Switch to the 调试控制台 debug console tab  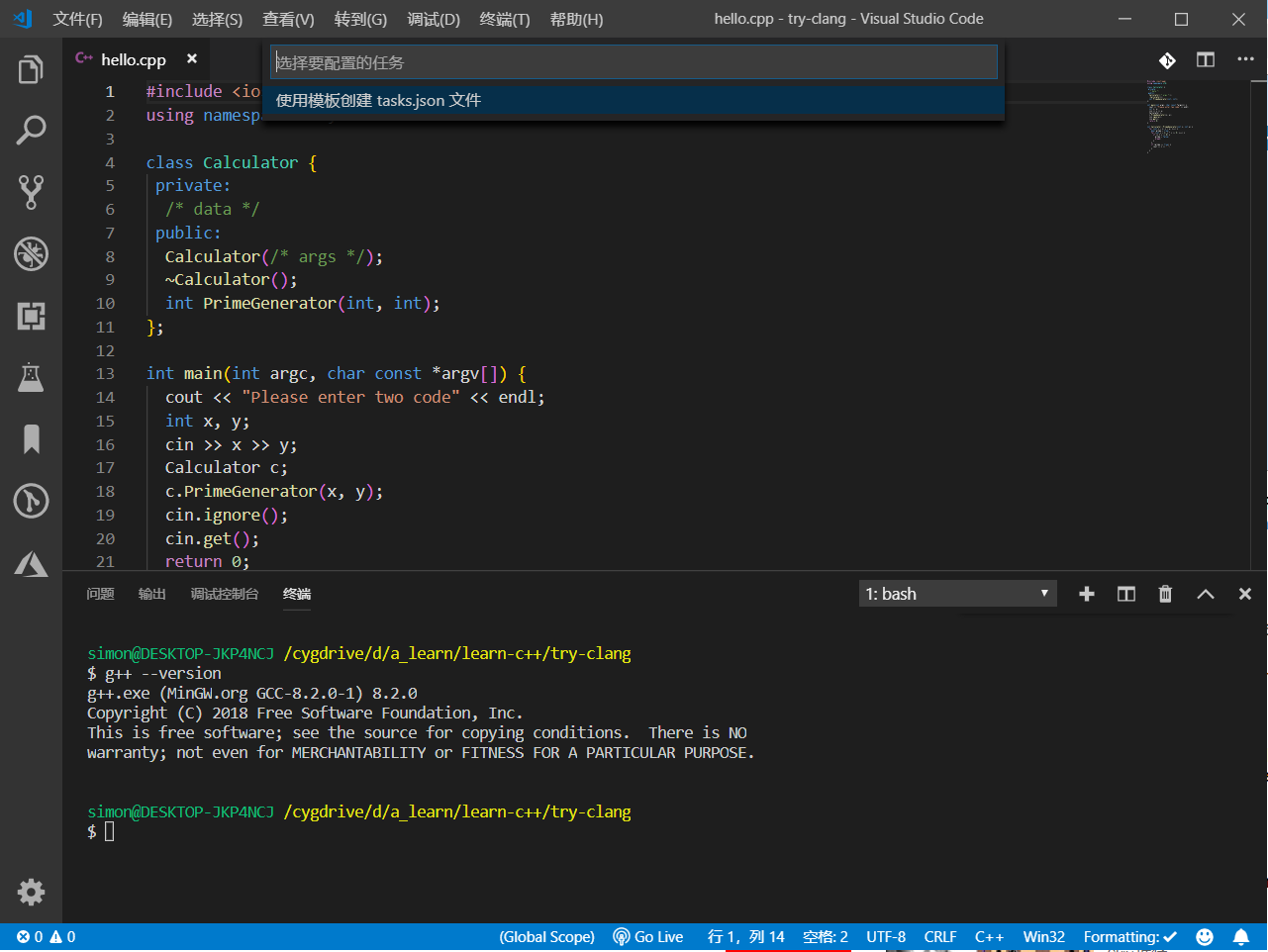225,594
